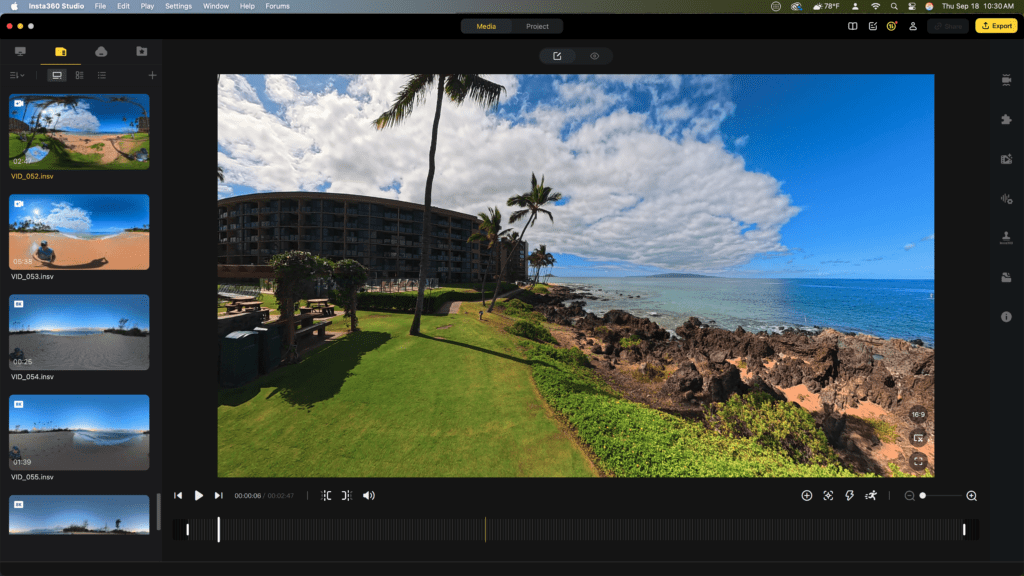Click the timeline zoom slider handle
The height and width of the screenshot is (576, 1024).
(x=923, y=496)
